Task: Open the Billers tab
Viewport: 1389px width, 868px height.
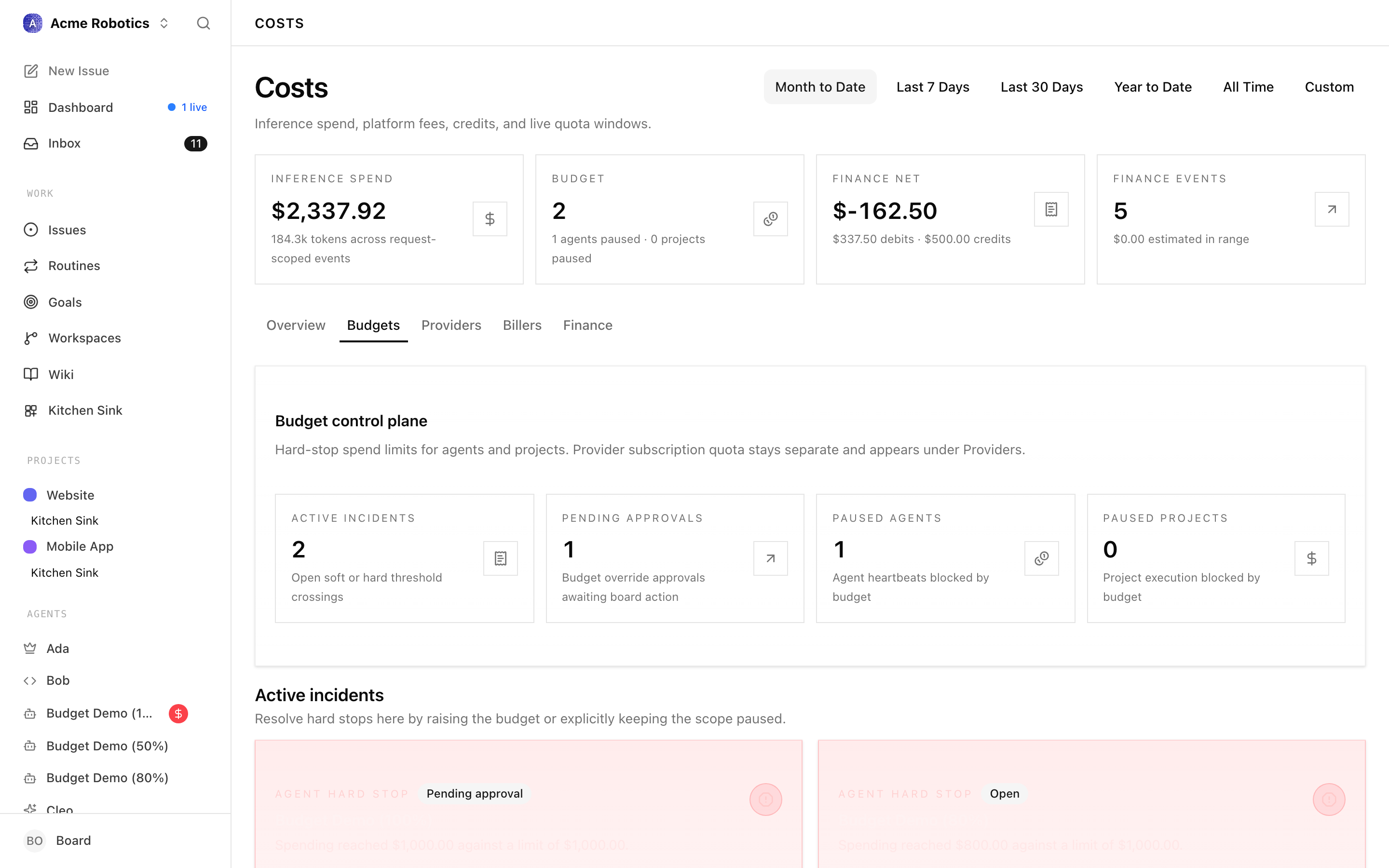Action: click(x=522, y=325)
